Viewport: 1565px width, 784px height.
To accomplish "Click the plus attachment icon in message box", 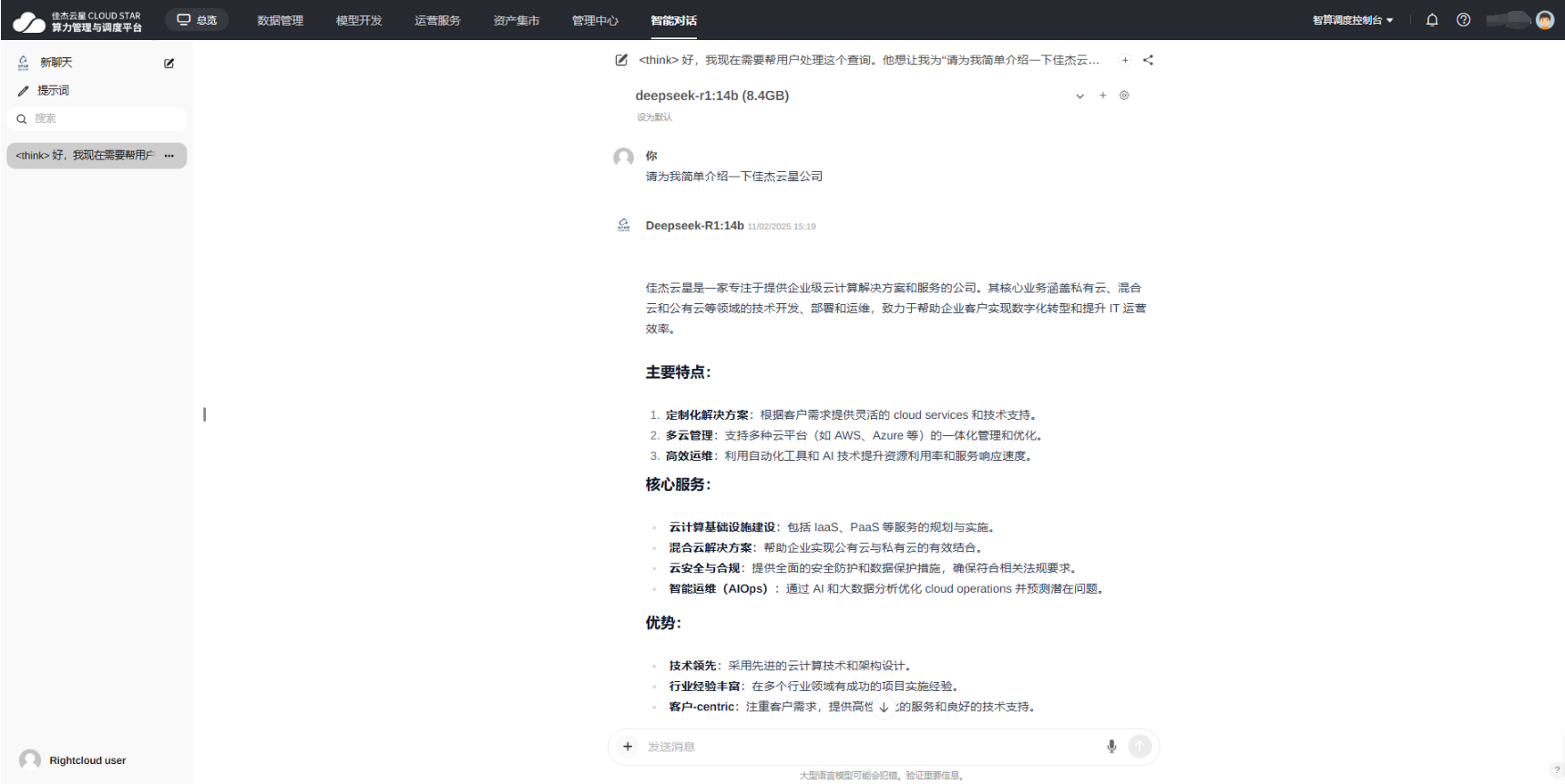I will pos(628,747).
